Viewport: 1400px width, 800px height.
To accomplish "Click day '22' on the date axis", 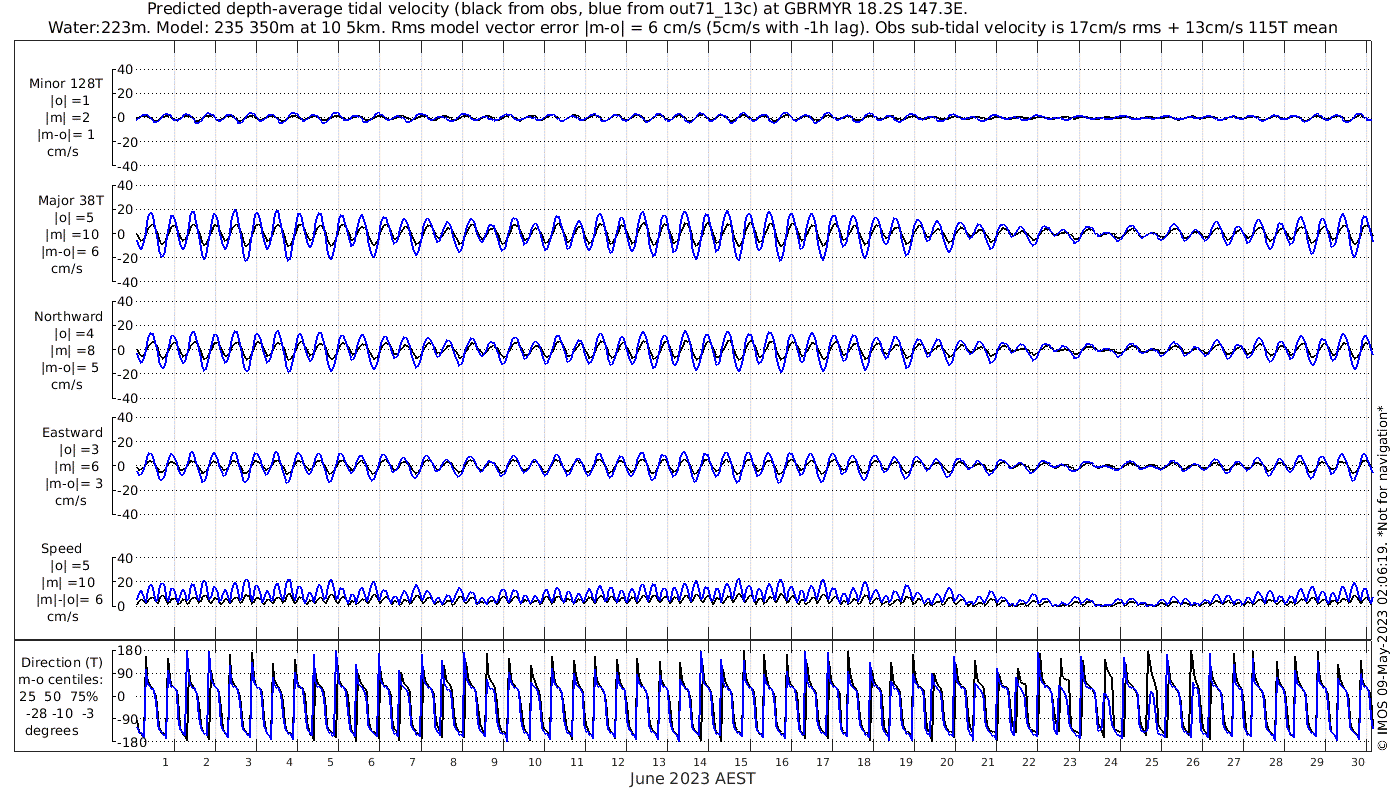I will pyautogui.click(x=1028, y=762).
